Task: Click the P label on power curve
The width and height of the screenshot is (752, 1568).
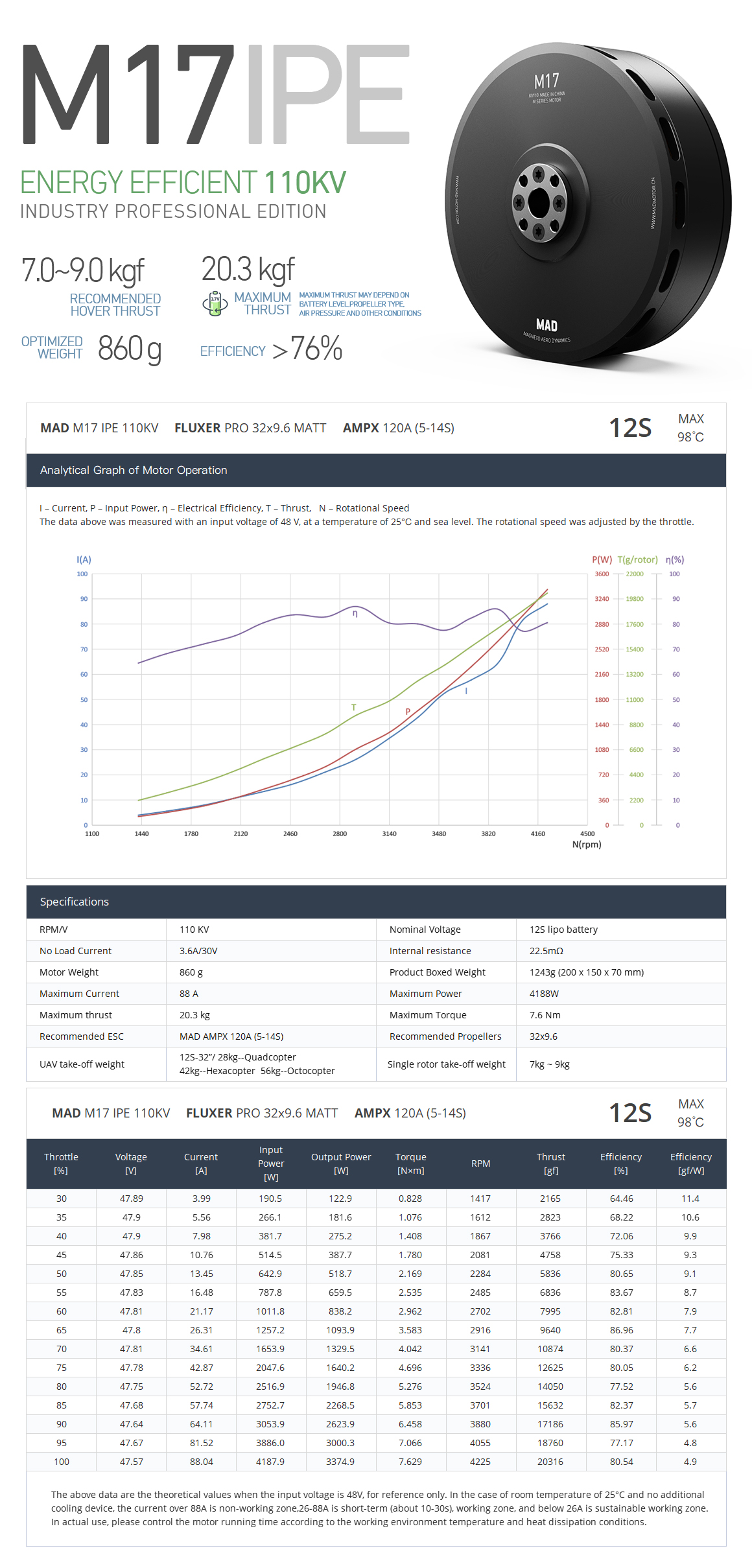Action: tap(408, 711)
